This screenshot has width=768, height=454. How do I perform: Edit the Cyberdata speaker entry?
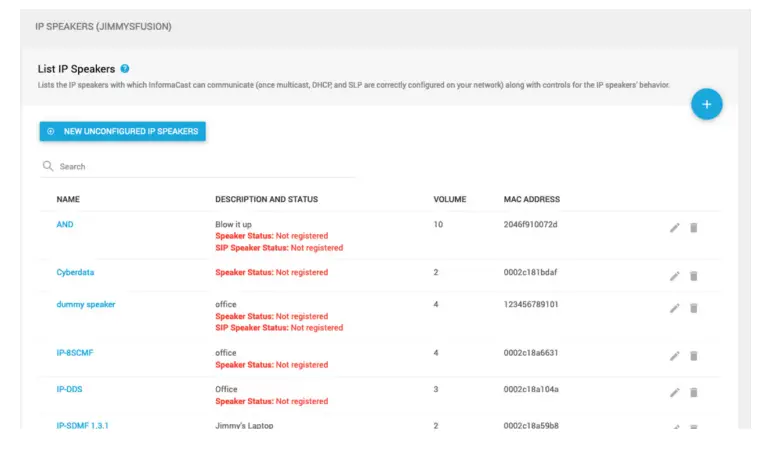674,276
